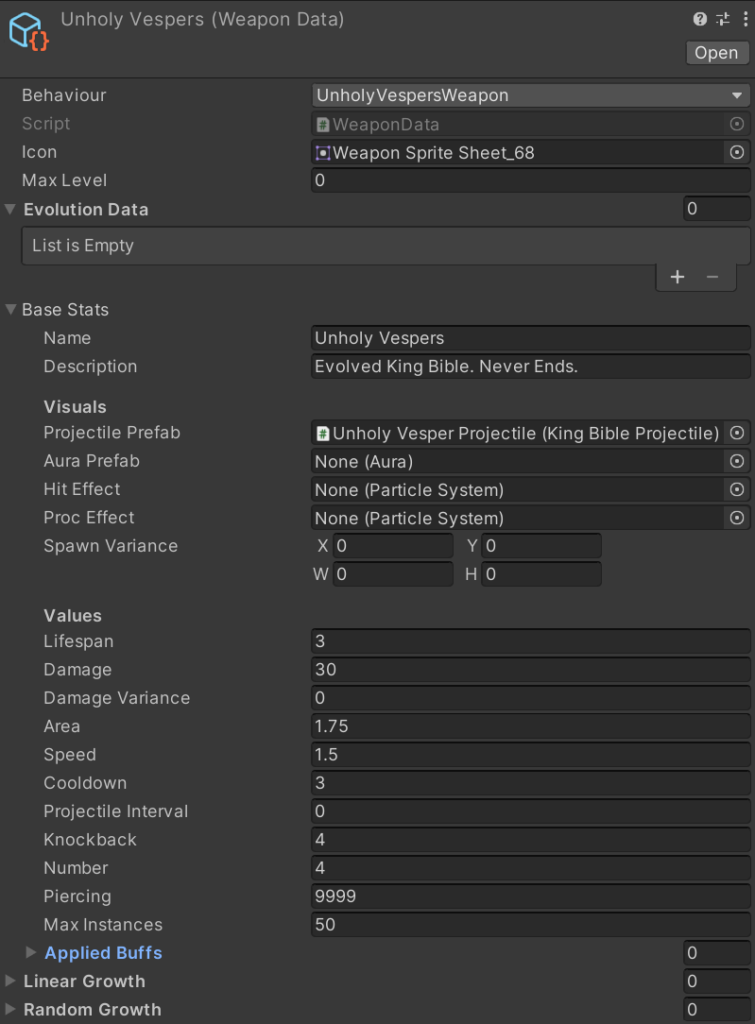755x1024 pixels.
Task: Collapse the Evolution Data list
Action: 10,210
